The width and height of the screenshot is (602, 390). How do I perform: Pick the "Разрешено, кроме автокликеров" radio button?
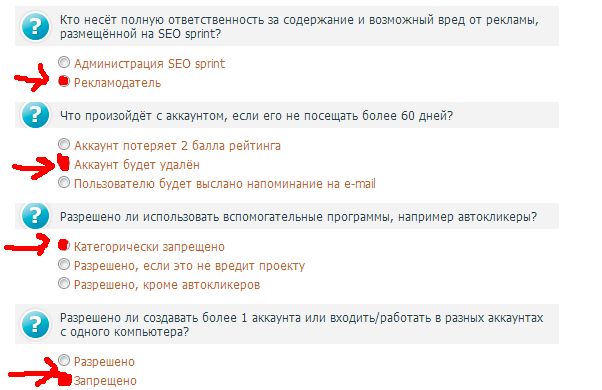tap(64, 283)
